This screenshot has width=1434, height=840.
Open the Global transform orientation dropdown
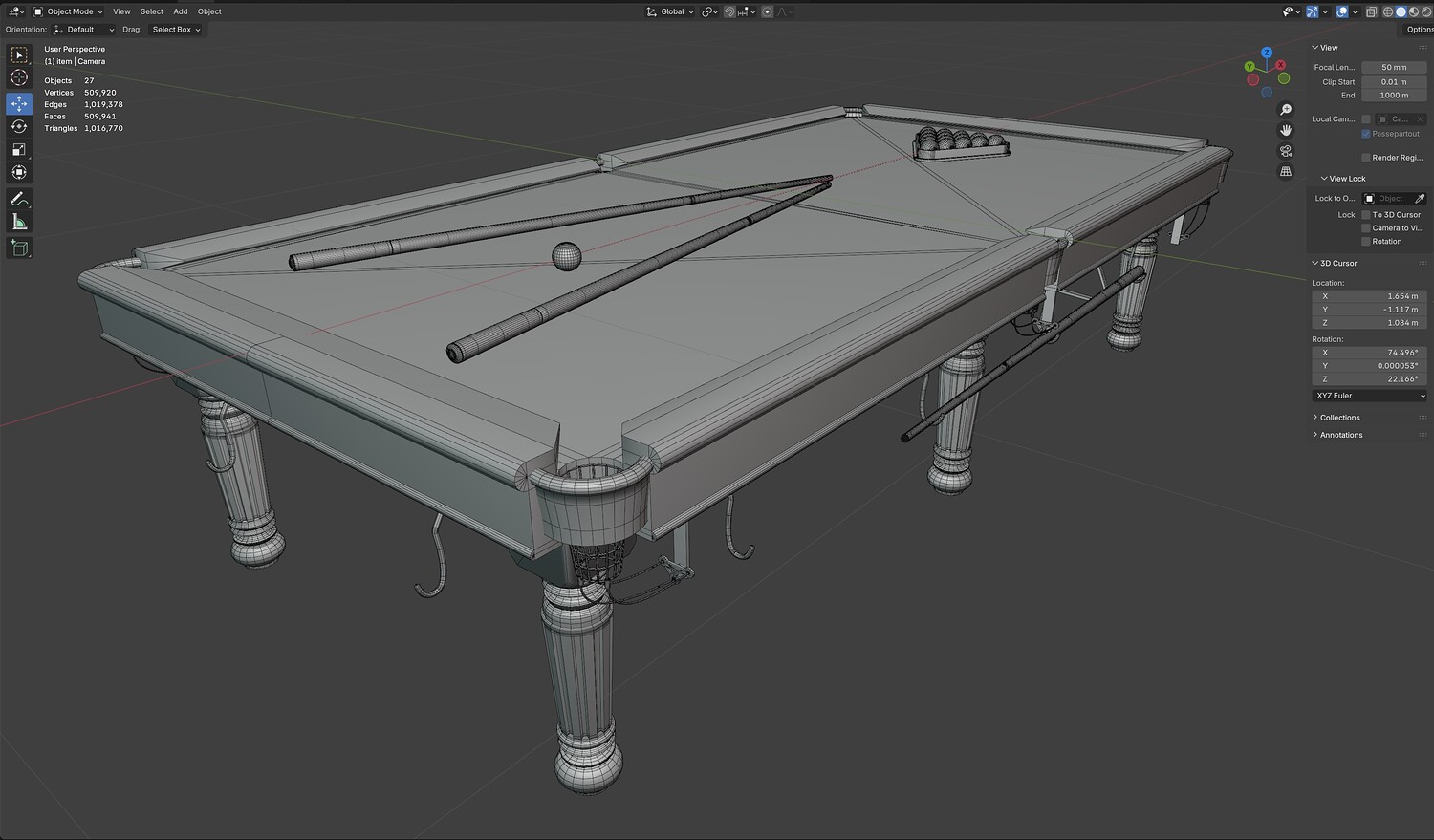click(x=670, y=11)
